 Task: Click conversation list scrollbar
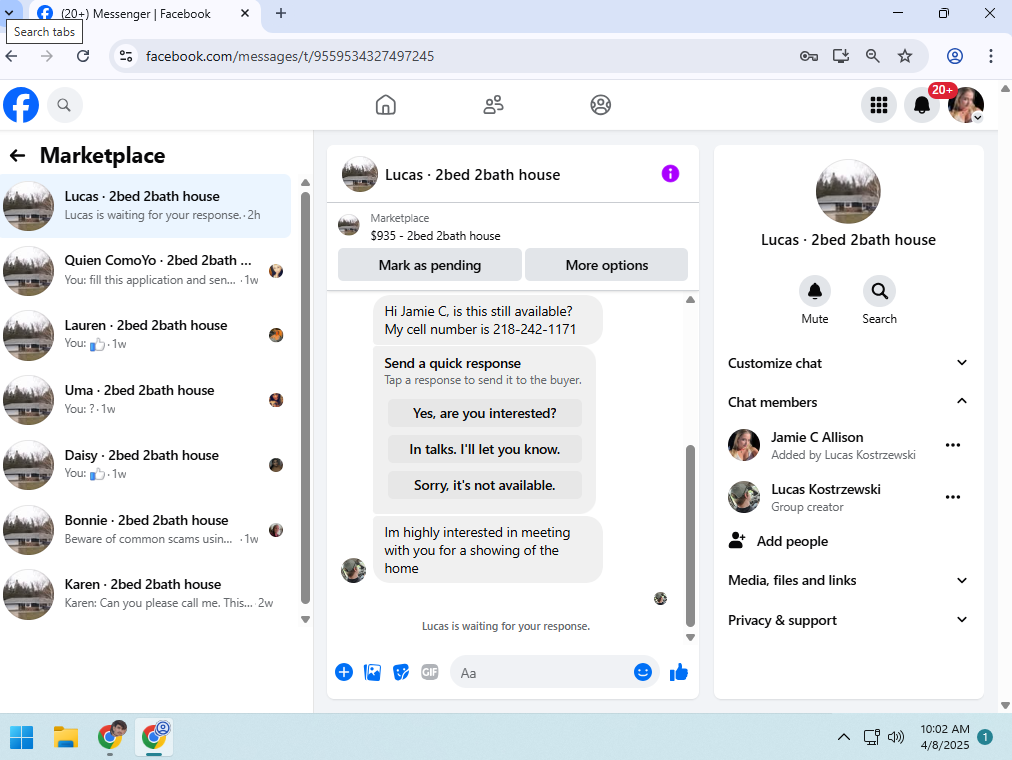tap(305, 397)
